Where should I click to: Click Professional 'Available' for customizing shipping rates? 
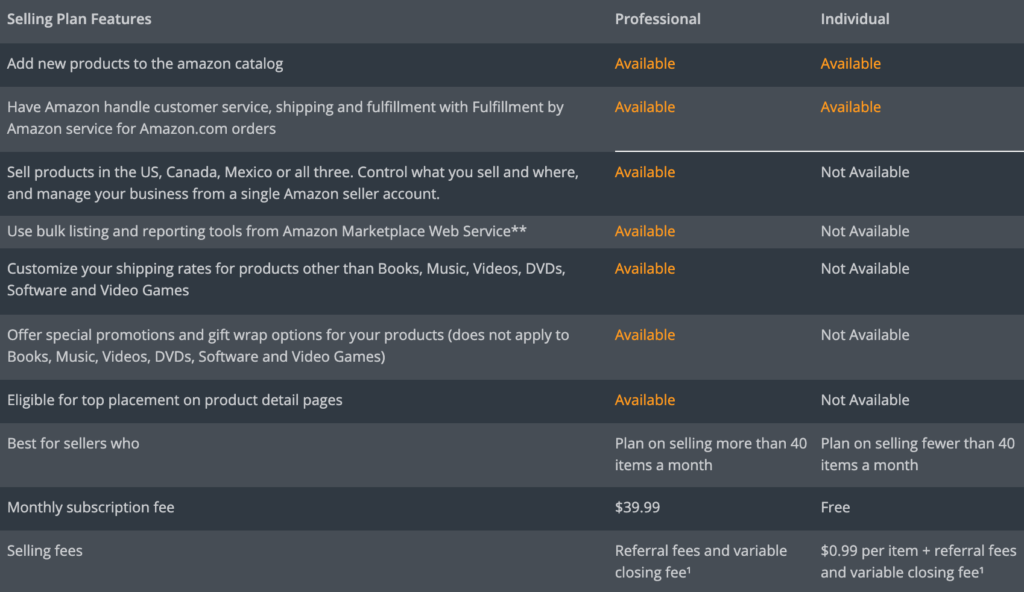(644, 268)
